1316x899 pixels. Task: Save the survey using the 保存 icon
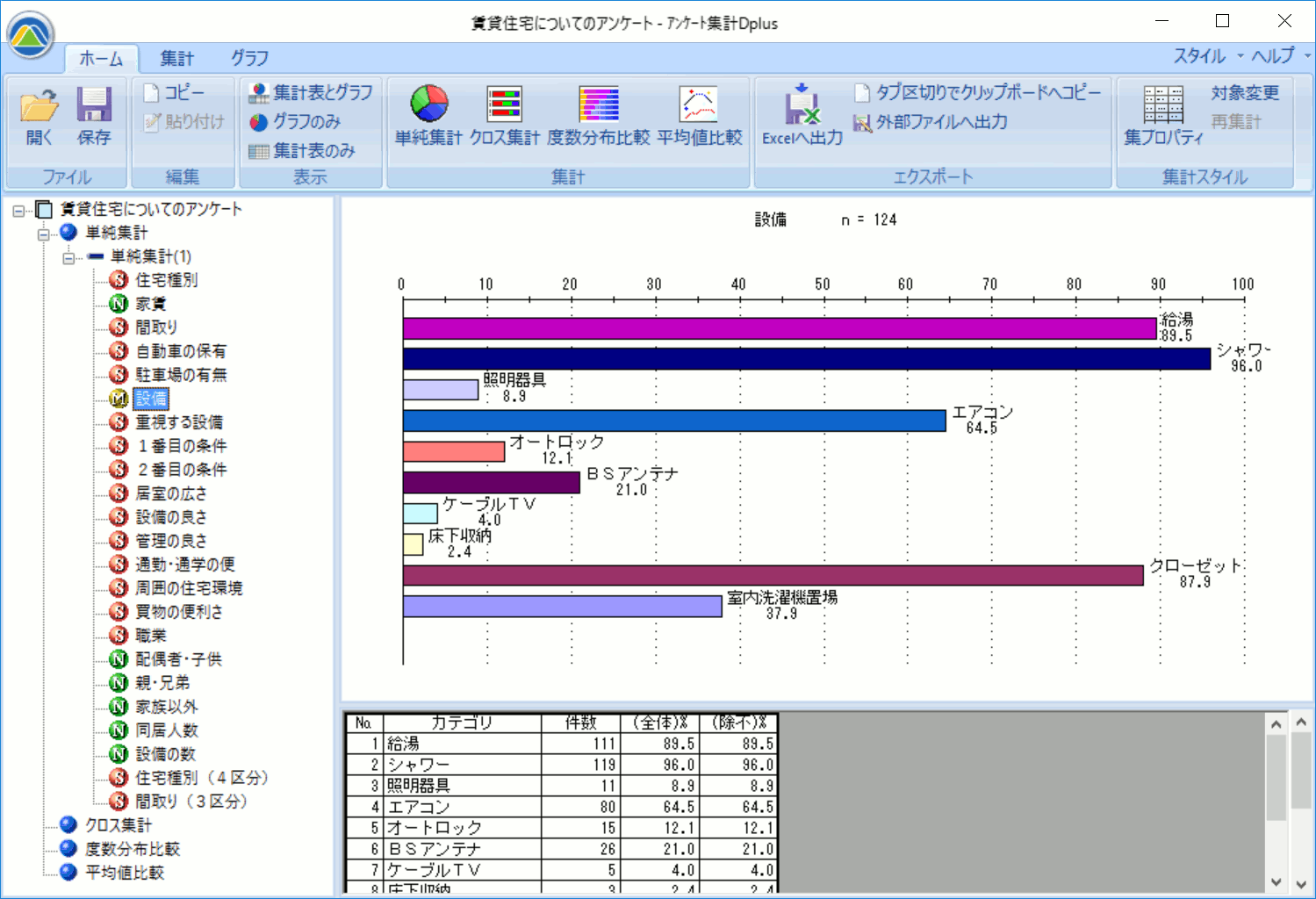pos(94,115)
